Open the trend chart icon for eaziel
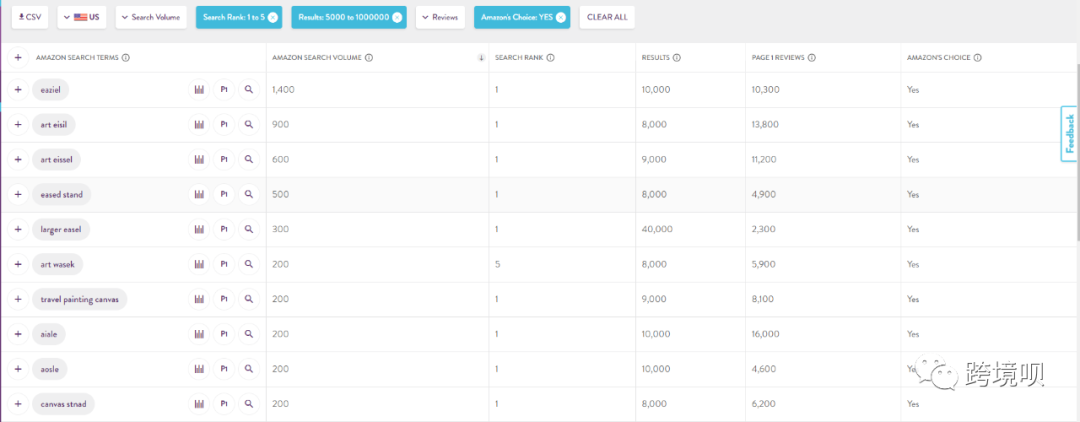1080x422 pixels. tap(199, 89)
